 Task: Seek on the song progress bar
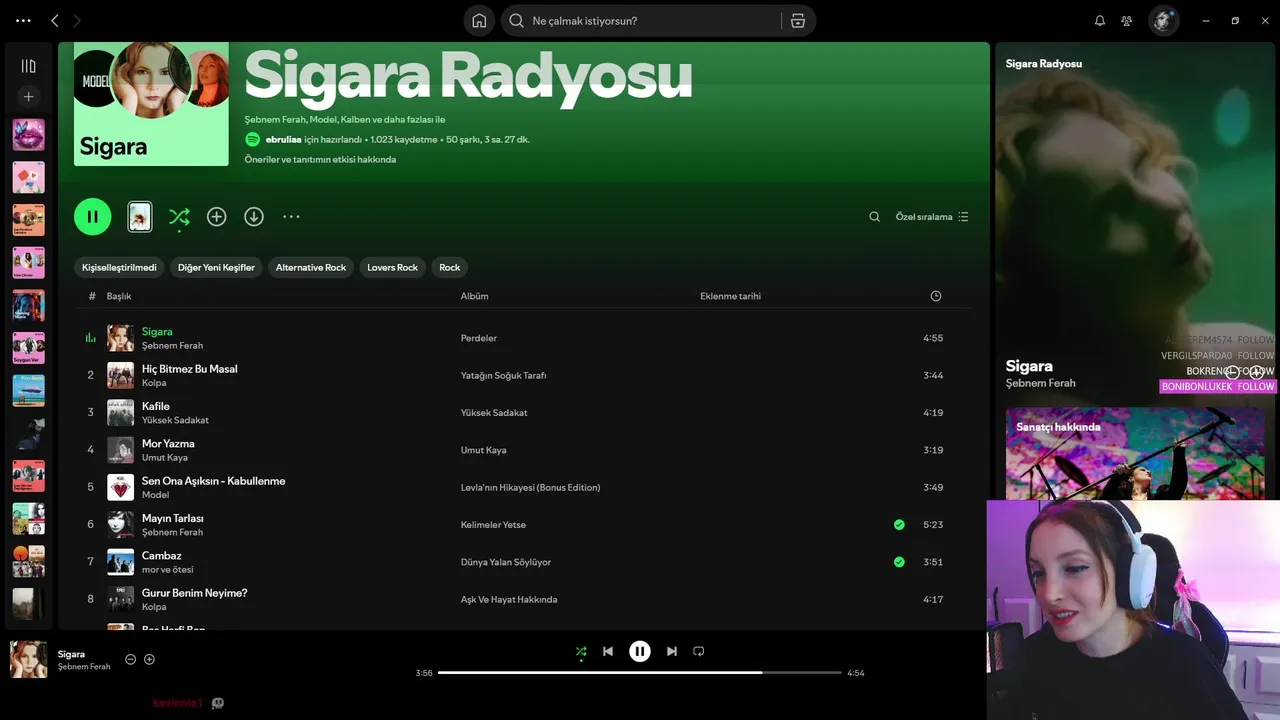tap(640, 673)
